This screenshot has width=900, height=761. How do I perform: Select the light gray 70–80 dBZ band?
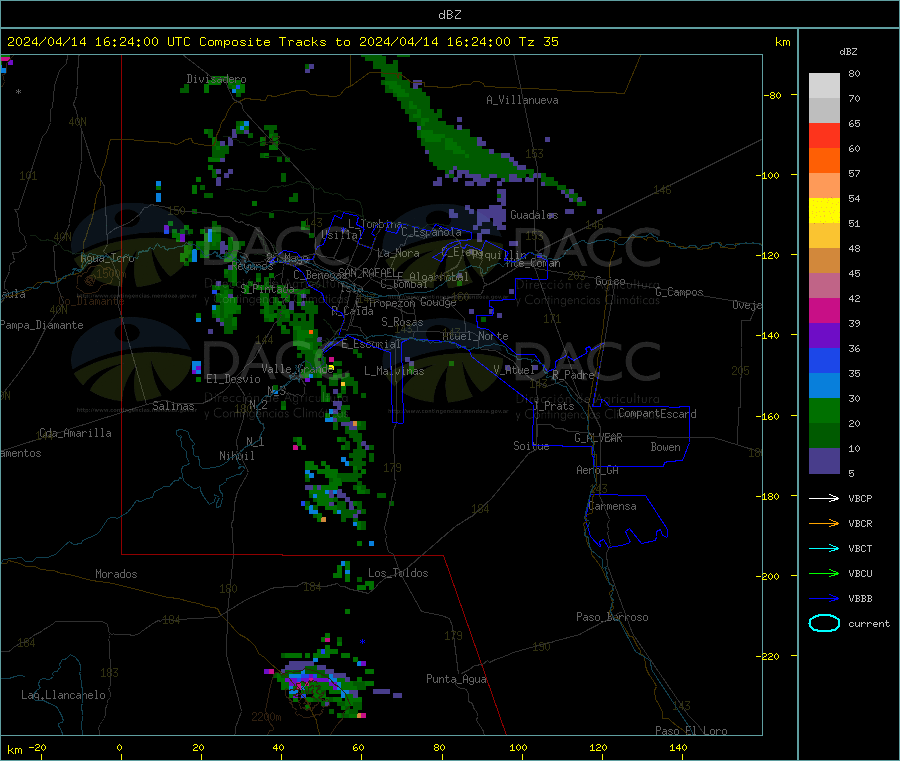[x=824, y=86]
